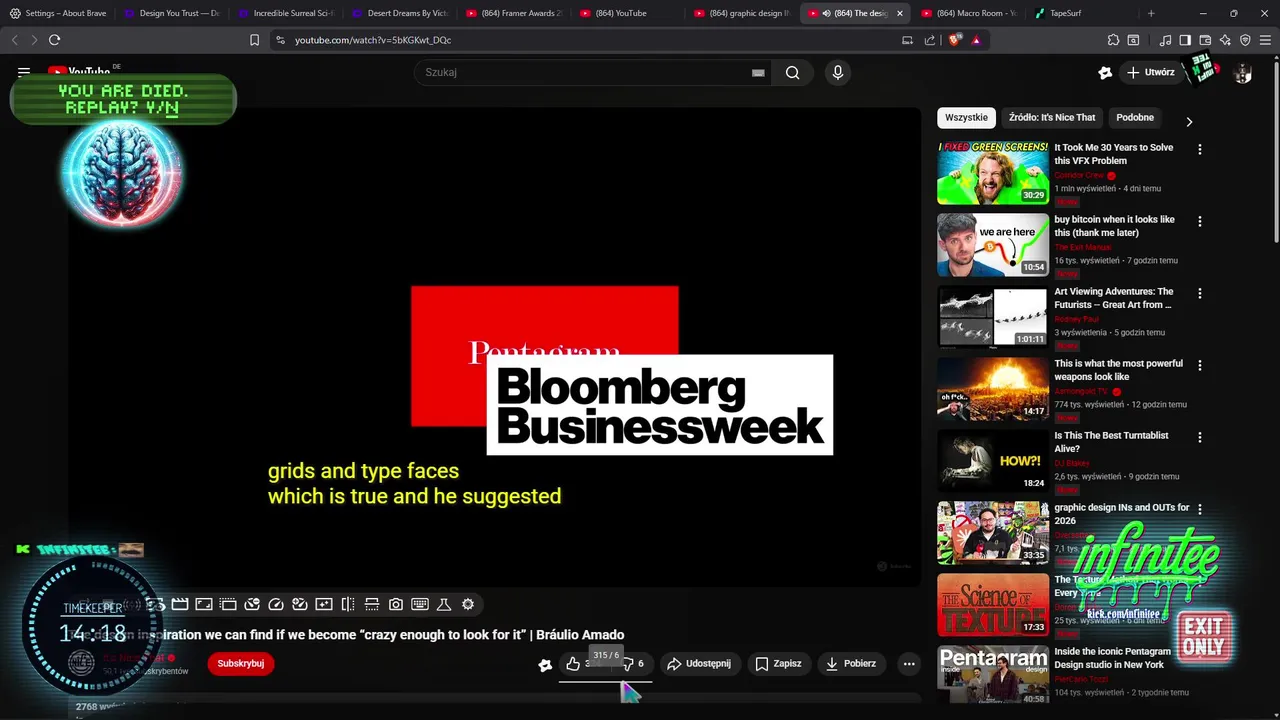Click the clapperboard cinema mode icon

tap(180, 604)
